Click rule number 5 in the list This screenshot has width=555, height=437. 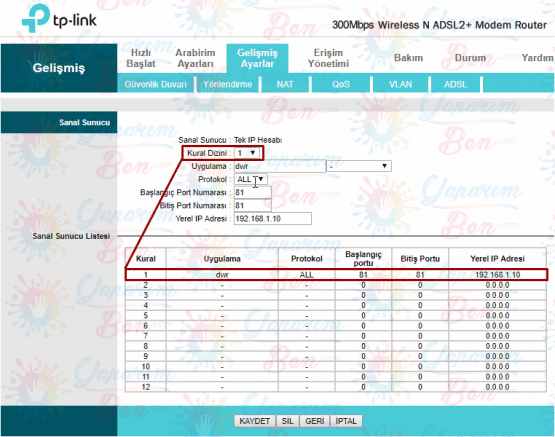(x=145, y=315)
